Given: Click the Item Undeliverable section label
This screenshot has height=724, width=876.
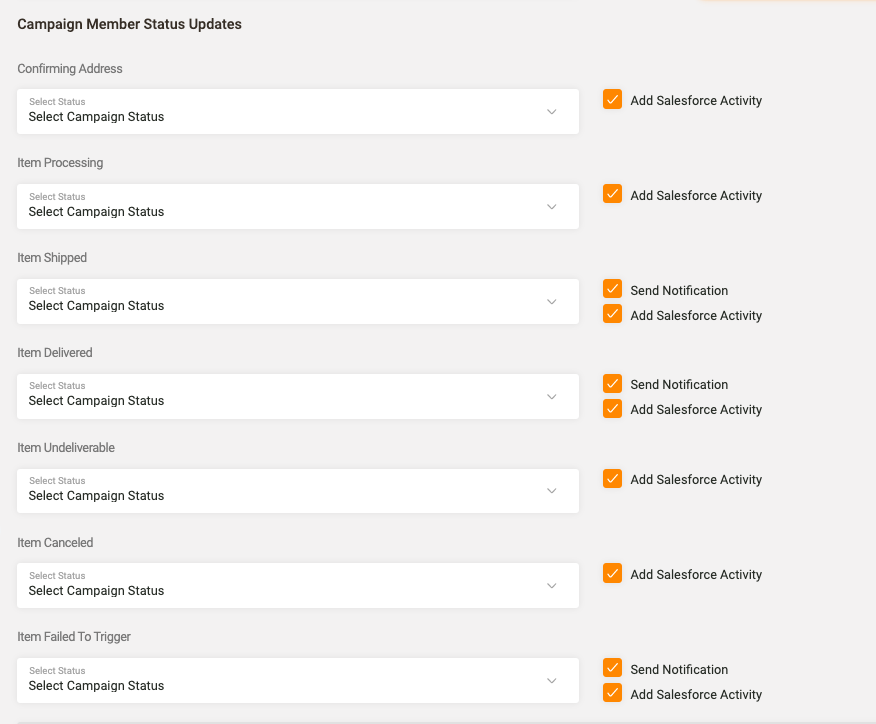Looking at the screenshot, I should pyautogui.click(x=66, y=448).
